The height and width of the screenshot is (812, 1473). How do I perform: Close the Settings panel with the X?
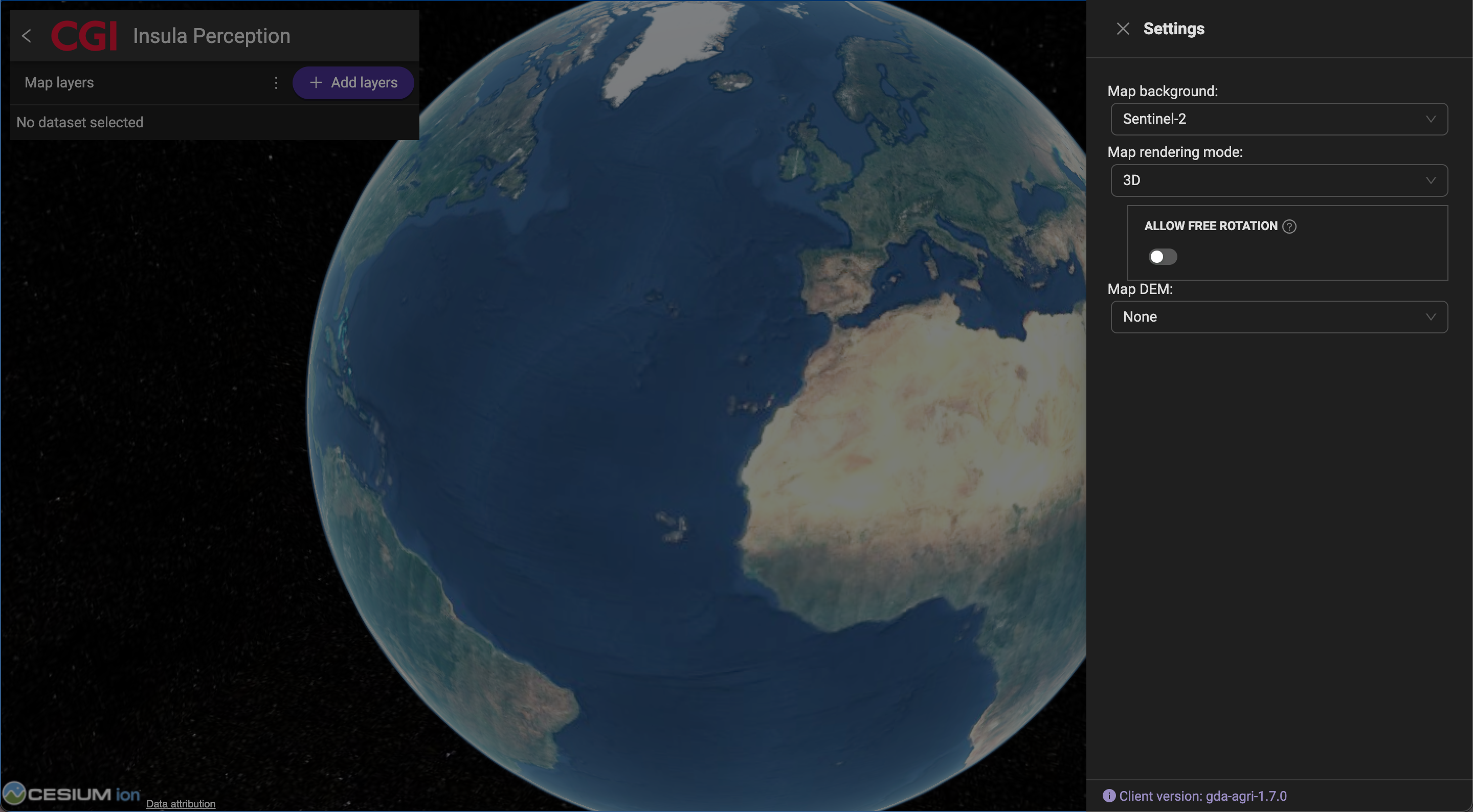(1123, 29)
